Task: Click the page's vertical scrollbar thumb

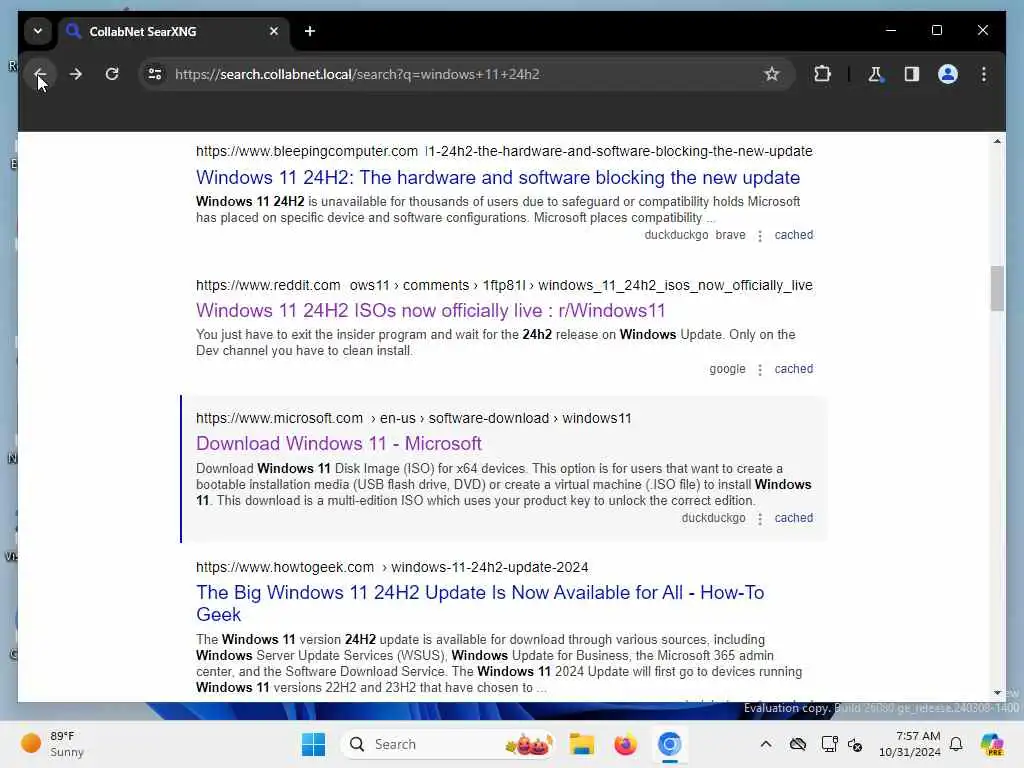Action: tap(997, 288)
